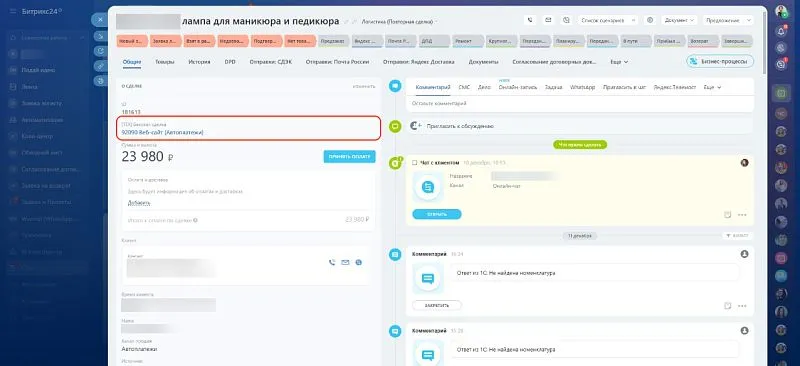The width and height of the screenshot is (800, 366).
Task: Click the blue Открыть button in chat card
Action: tap(437, 214)
